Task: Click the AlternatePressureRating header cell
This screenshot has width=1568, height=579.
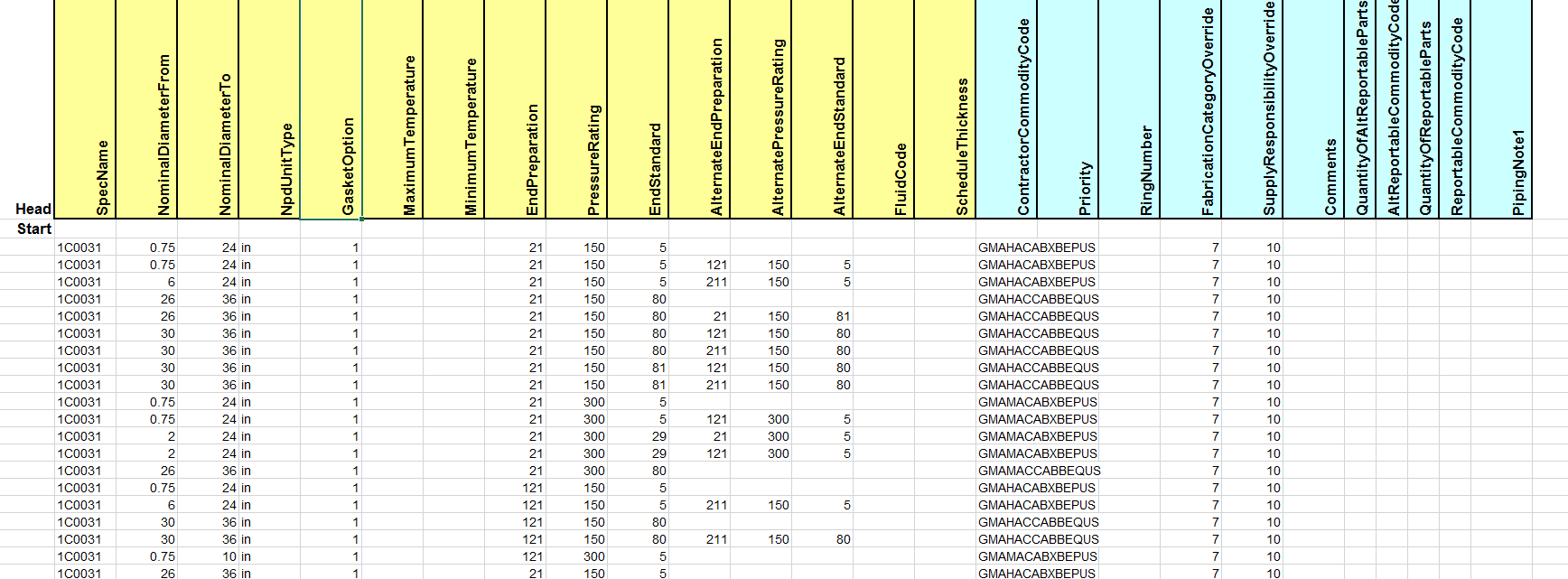Action: [761, 108]
